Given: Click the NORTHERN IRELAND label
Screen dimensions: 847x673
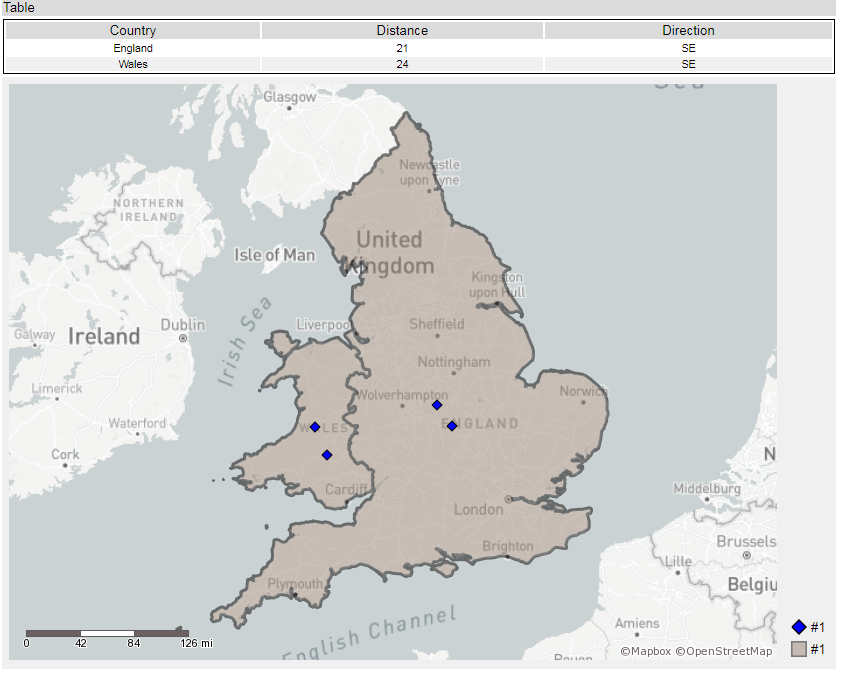Looking at the screenshot, I should pyautogui.click(x=149, y=210).
